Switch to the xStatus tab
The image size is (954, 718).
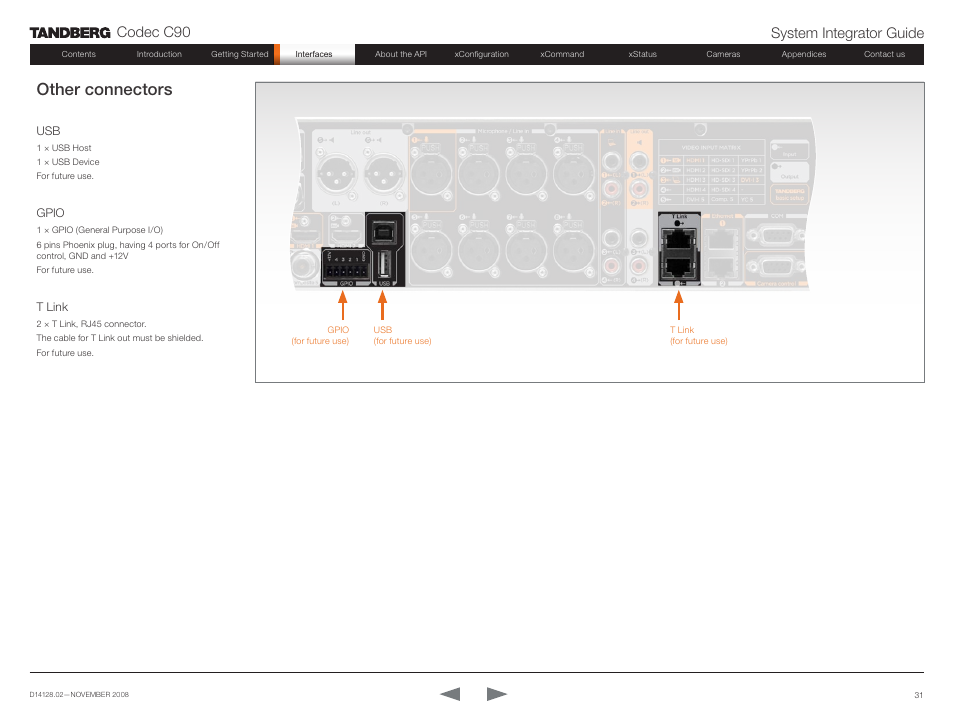(x=642, y=55)
